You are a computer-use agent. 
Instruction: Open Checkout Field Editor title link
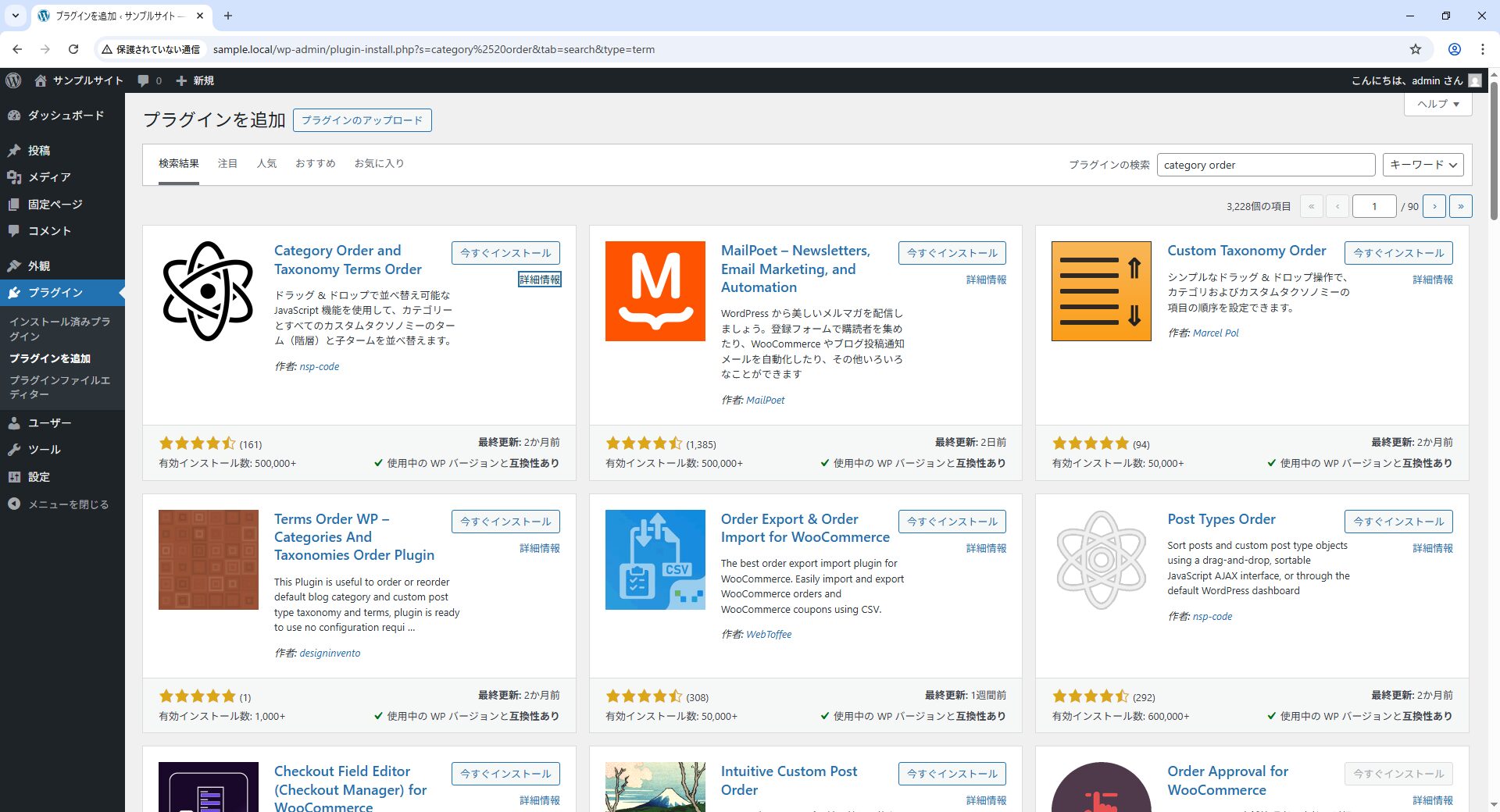[x=350, y=789]
